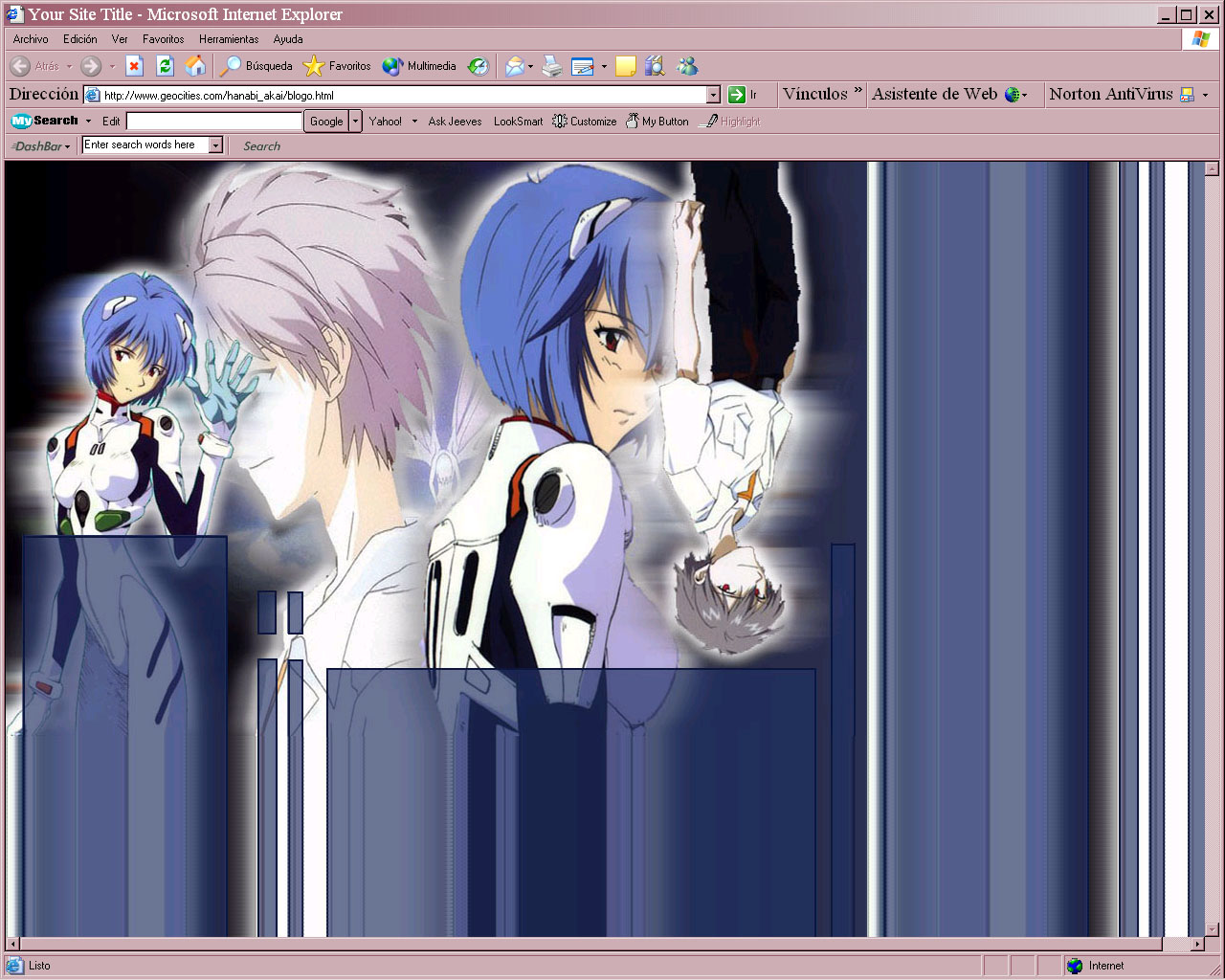The image size is (1225, 980).
Task: Launch the Messenger people icon
Action: tap(687, 66)
